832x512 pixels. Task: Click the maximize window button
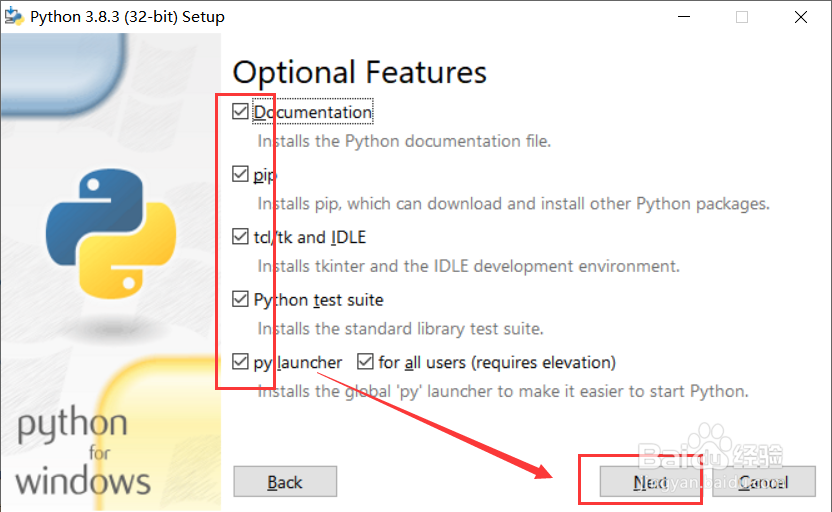click(742, 17)
